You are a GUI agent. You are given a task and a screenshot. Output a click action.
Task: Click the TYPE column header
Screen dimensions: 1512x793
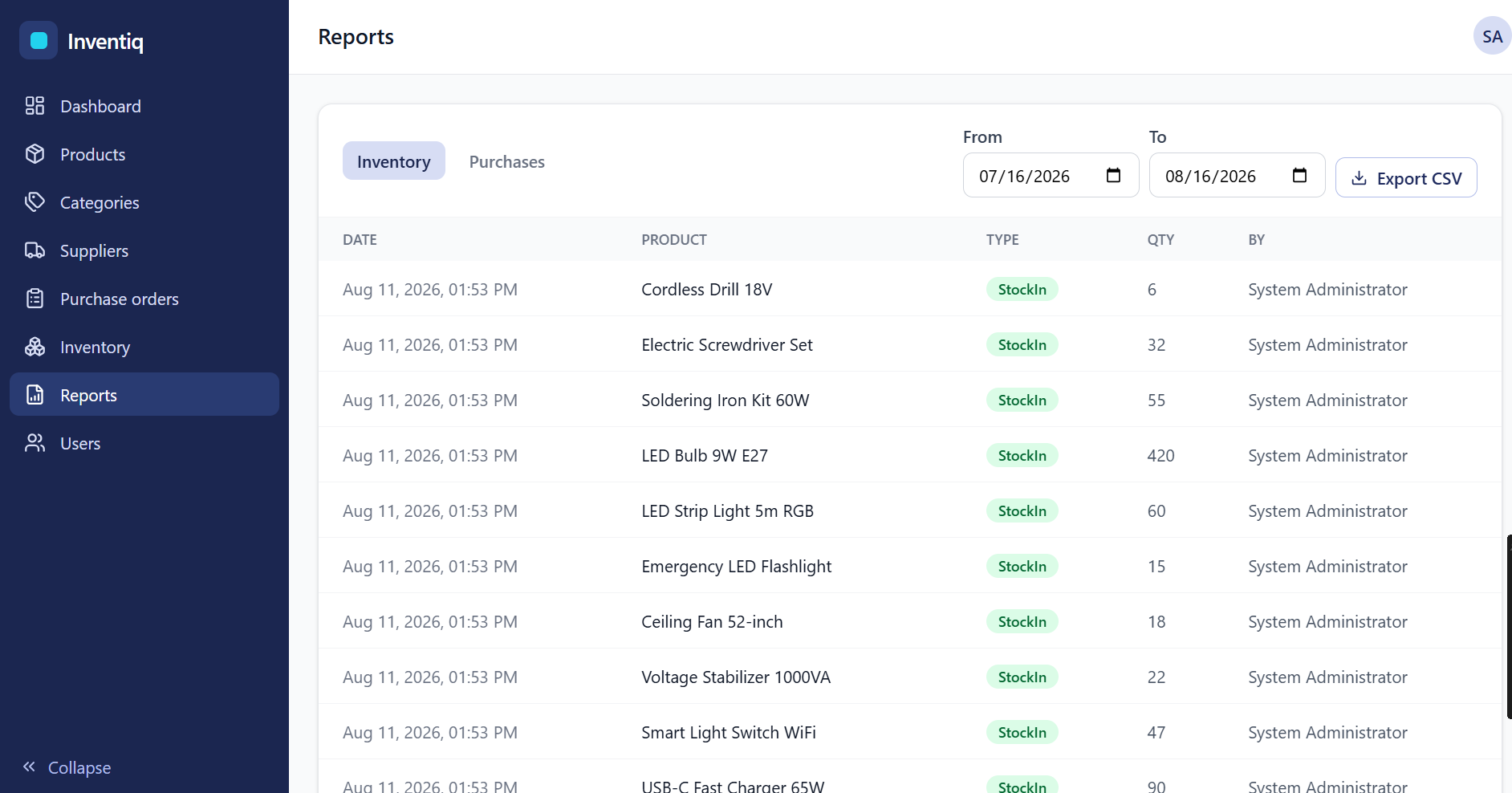coord(1002,239)
